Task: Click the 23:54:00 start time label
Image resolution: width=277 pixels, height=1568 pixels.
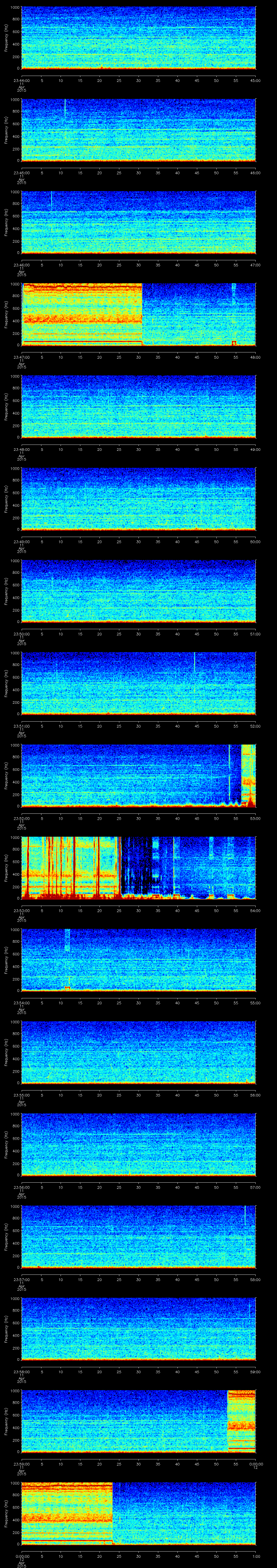Action: click(x=21, y=1003)
